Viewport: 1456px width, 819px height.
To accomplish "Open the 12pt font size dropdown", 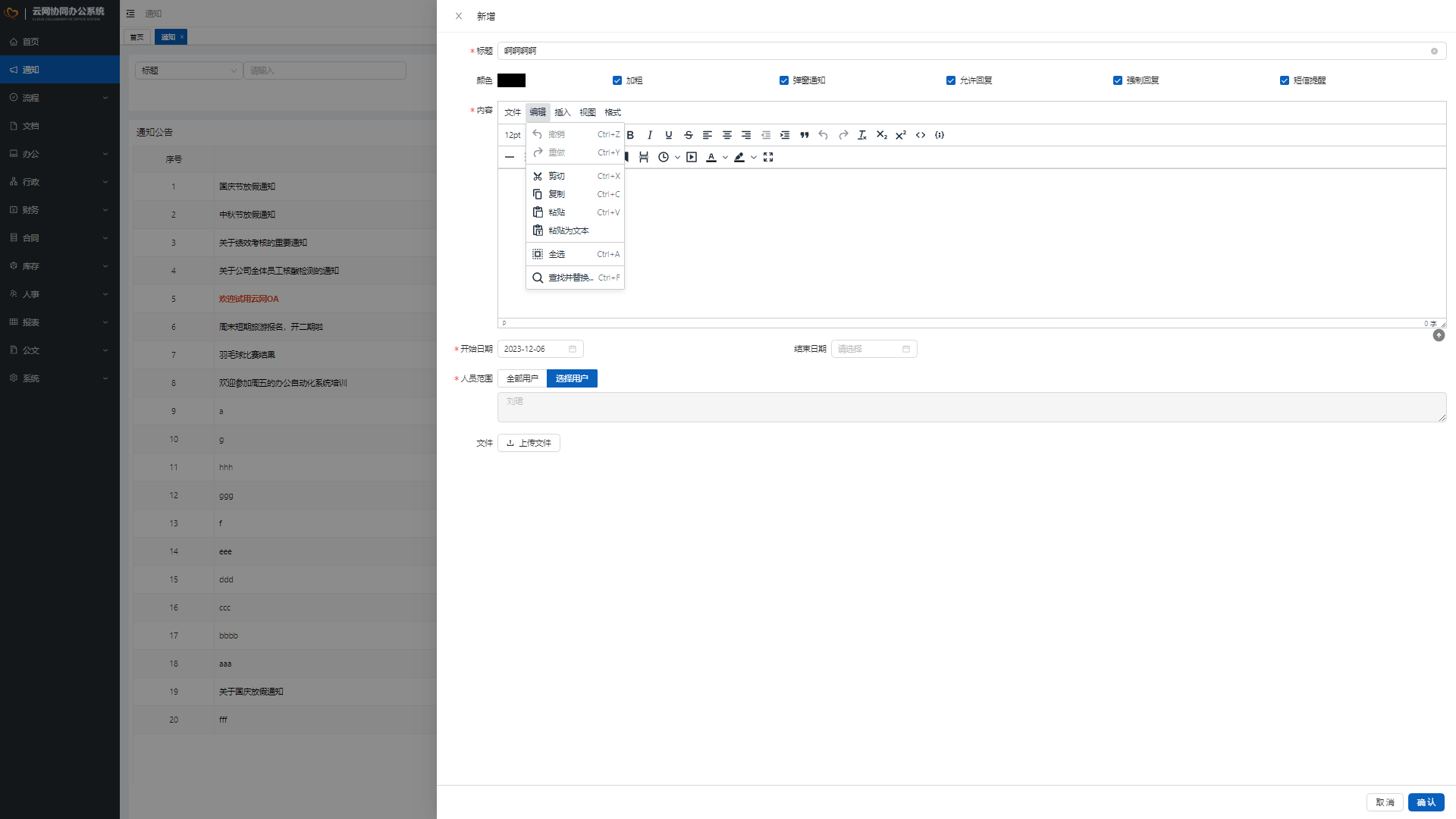I will 513,135.
